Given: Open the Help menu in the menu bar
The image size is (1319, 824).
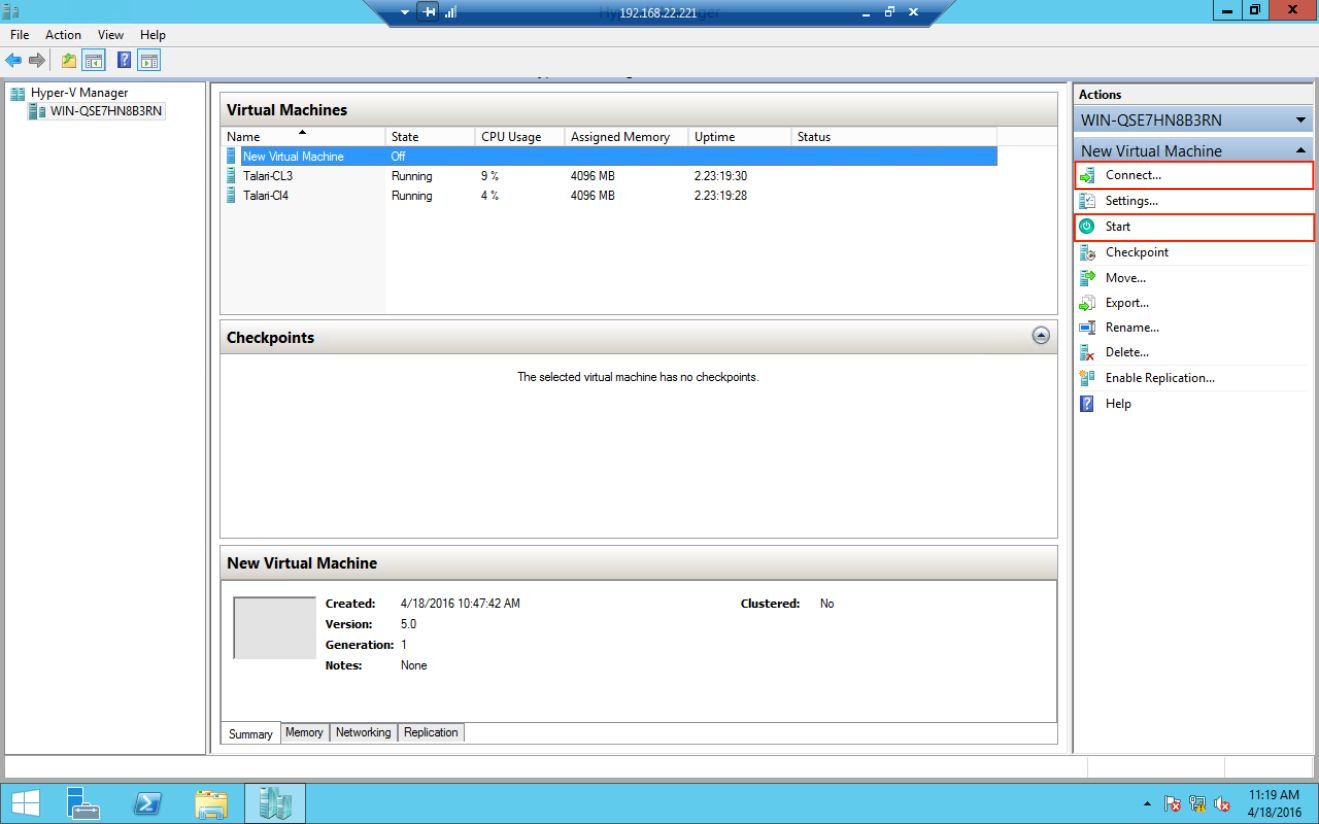Looking at the screenshot, I should (153, 35).
